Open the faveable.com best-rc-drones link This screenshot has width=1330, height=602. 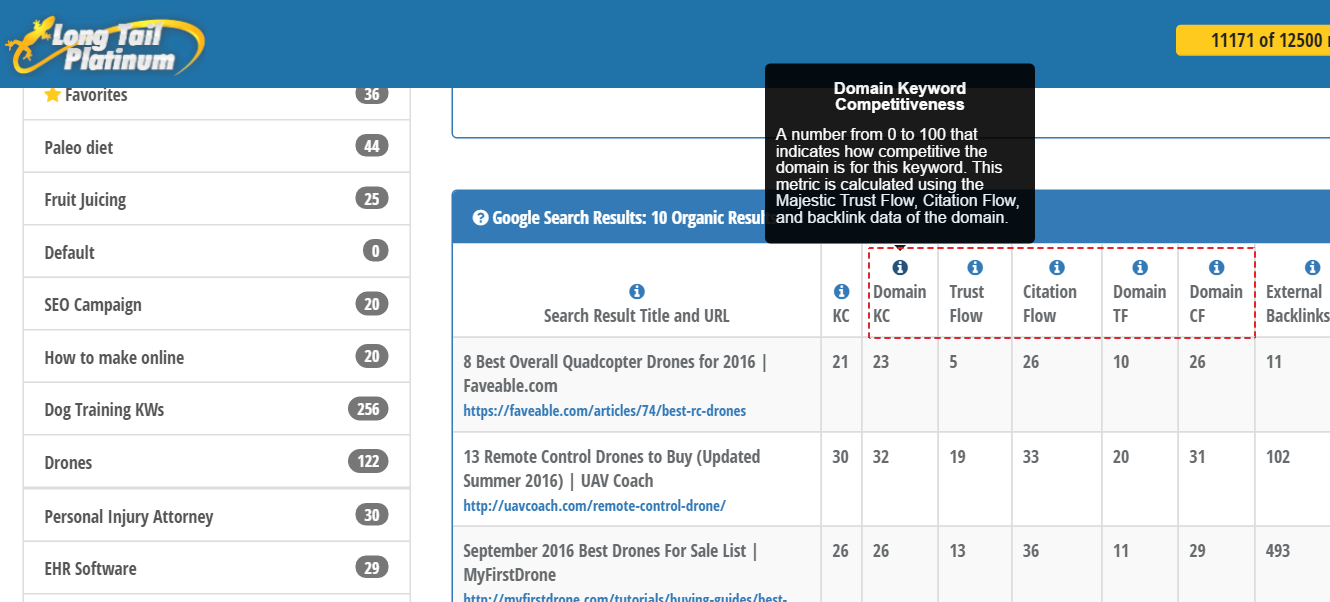[x=604, y=410]
